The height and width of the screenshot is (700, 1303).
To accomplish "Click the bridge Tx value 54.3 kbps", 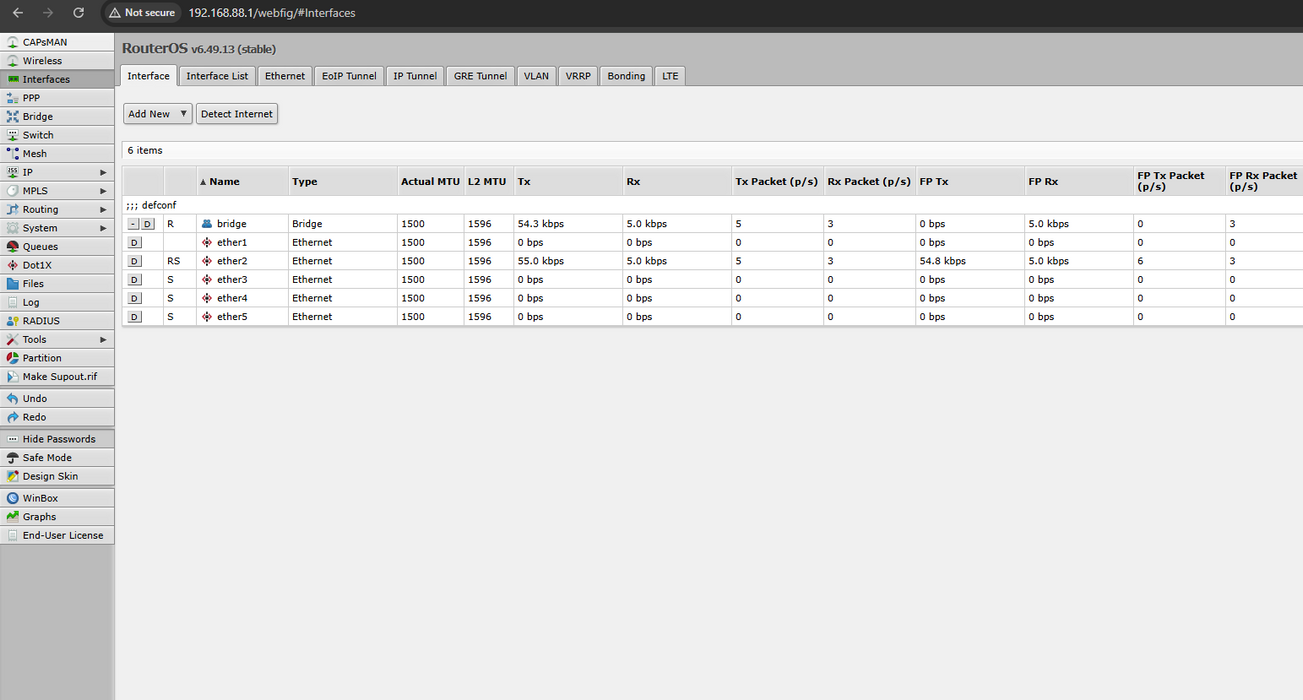I will (541, 224).
